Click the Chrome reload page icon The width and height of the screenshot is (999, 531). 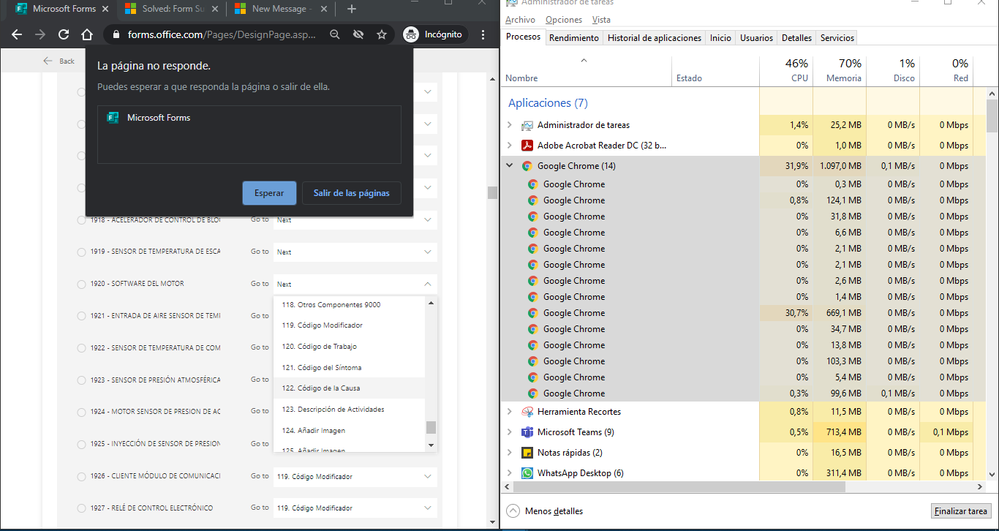pos(64,34)
